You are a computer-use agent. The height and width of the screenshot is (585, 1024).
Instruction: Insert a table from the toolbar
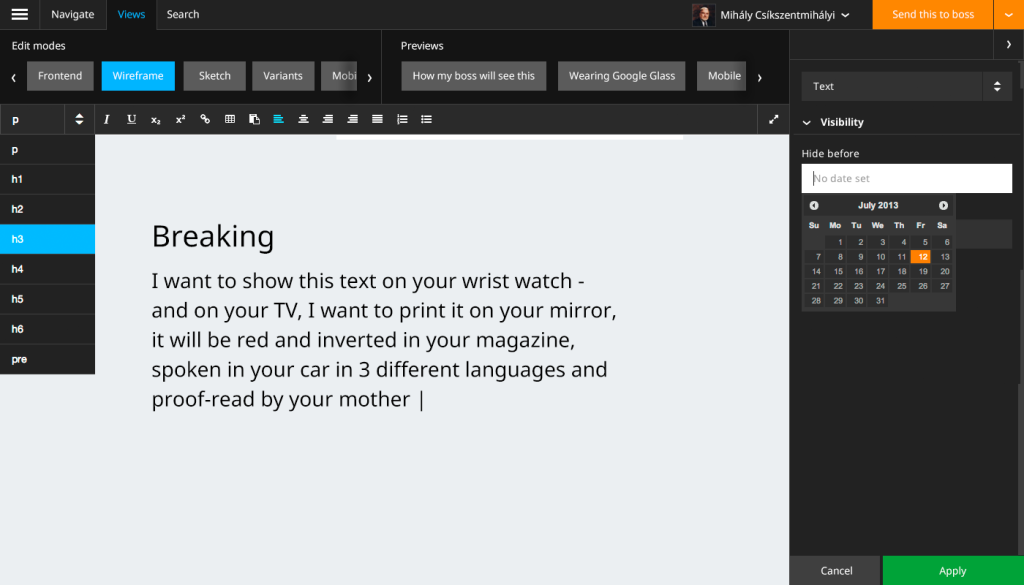point(229,119)
